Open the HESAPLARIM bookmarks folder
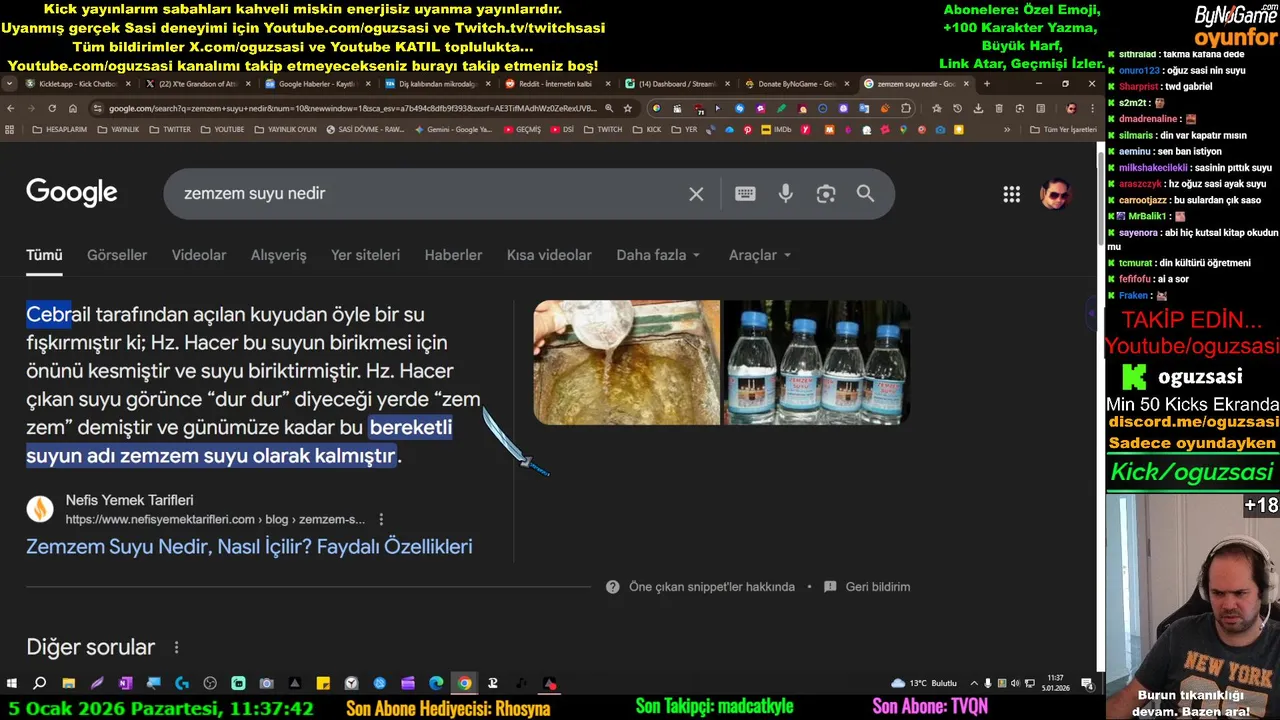 60,130
